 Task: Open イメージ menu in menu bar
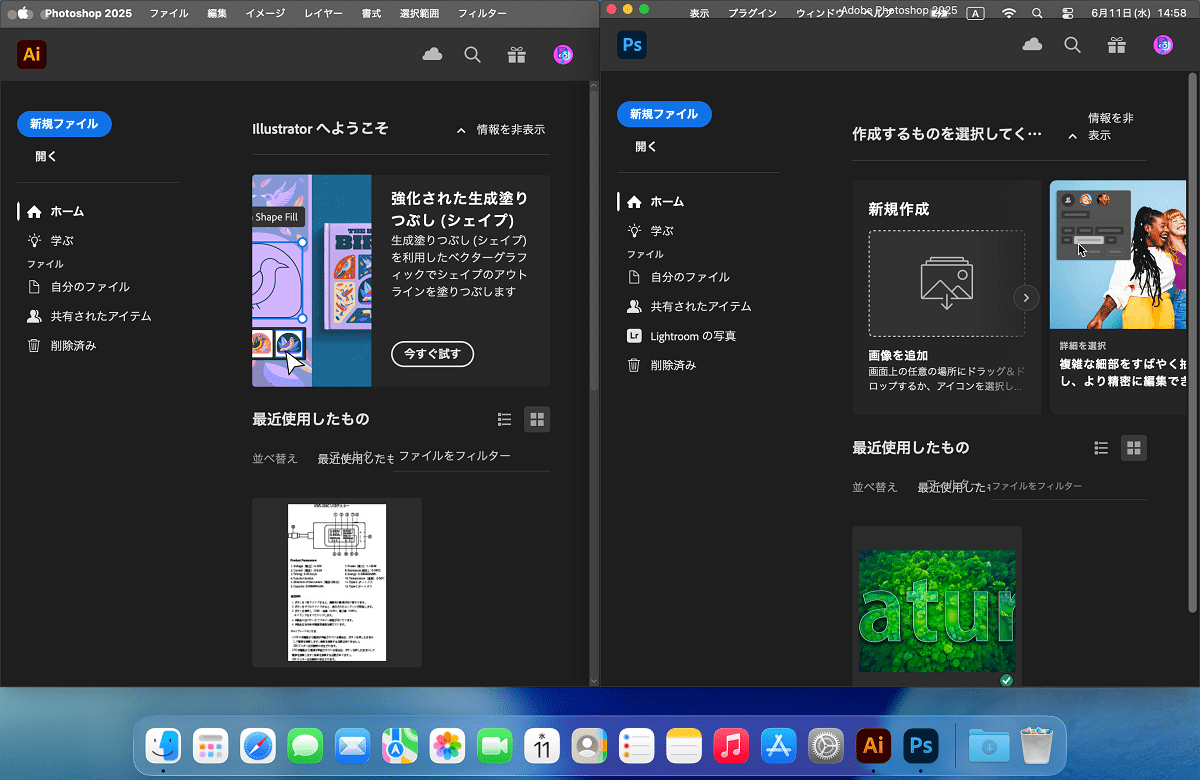(x=265, y=14)
